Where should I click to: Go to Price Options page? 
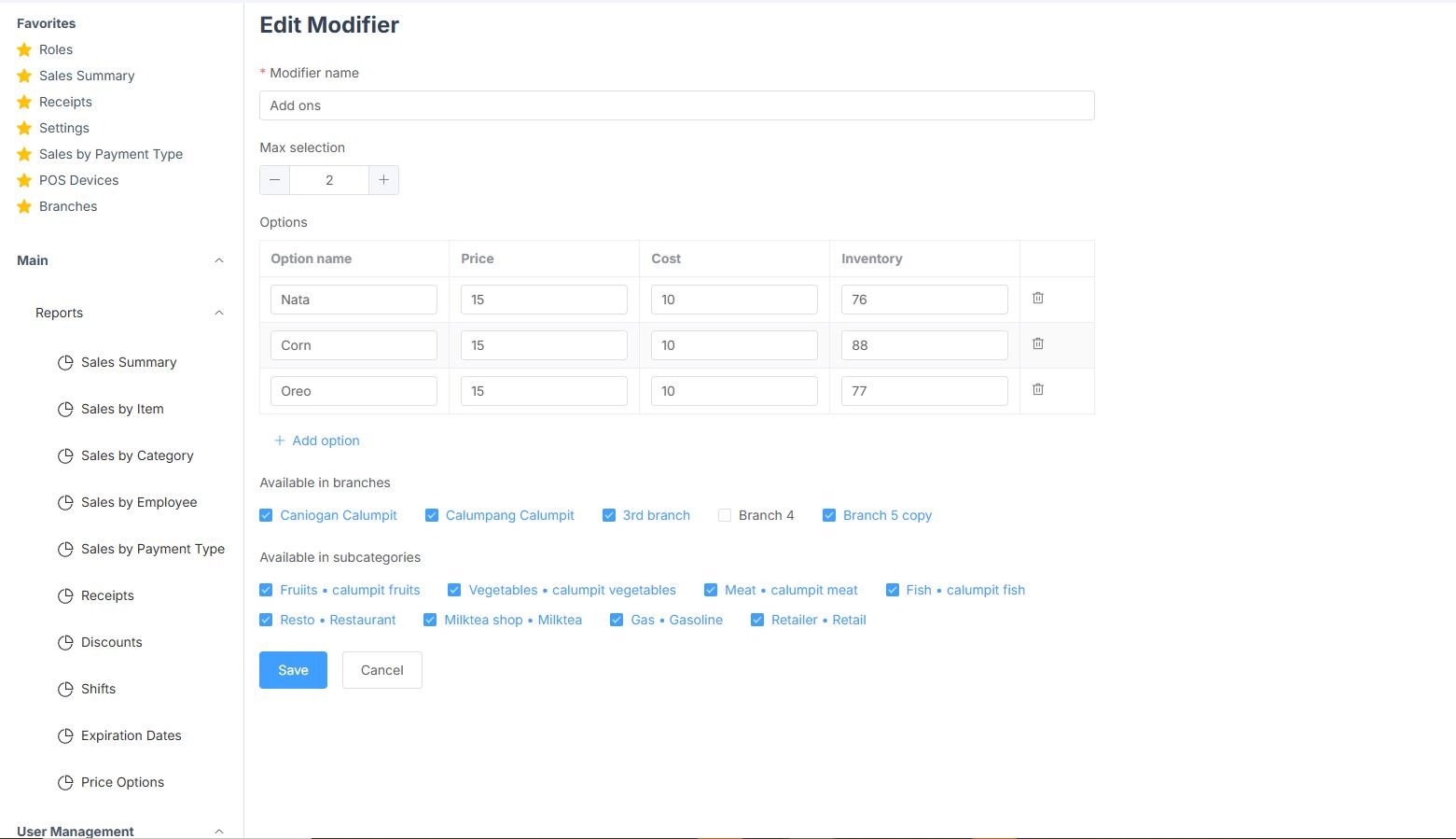point(122,782)
